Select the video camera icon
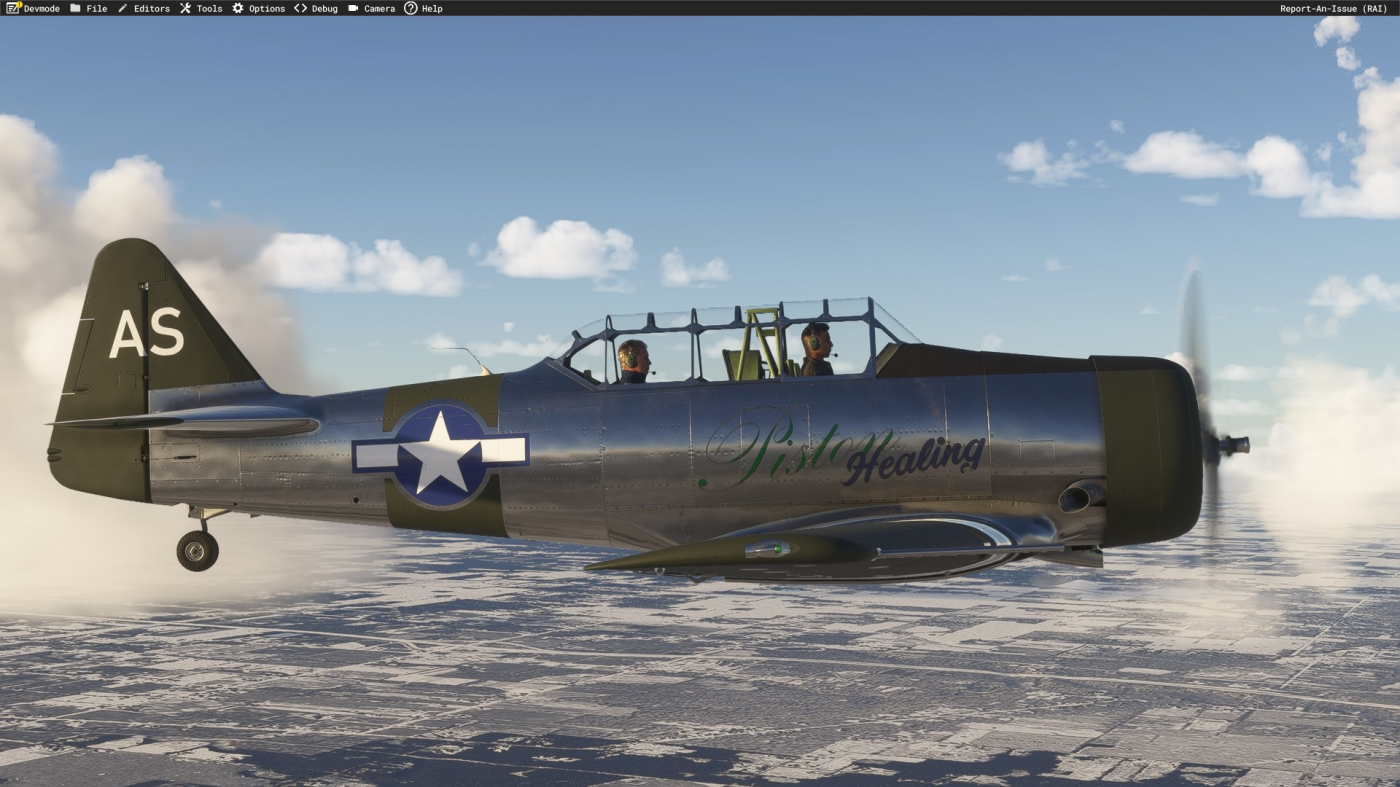1400x787 pixels. (x=353, y=8)
